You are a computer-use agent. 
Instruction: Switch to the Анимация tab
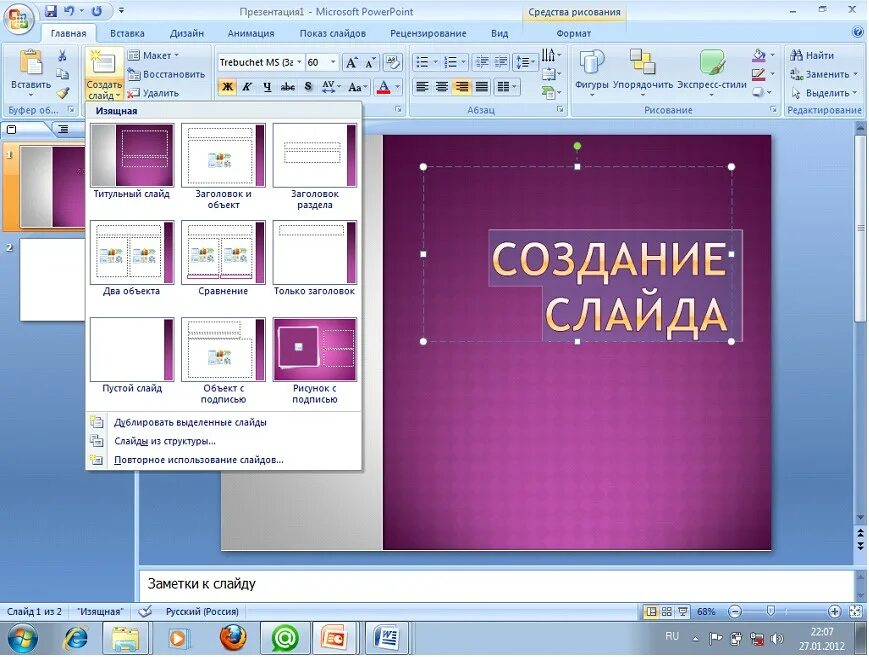251,33
